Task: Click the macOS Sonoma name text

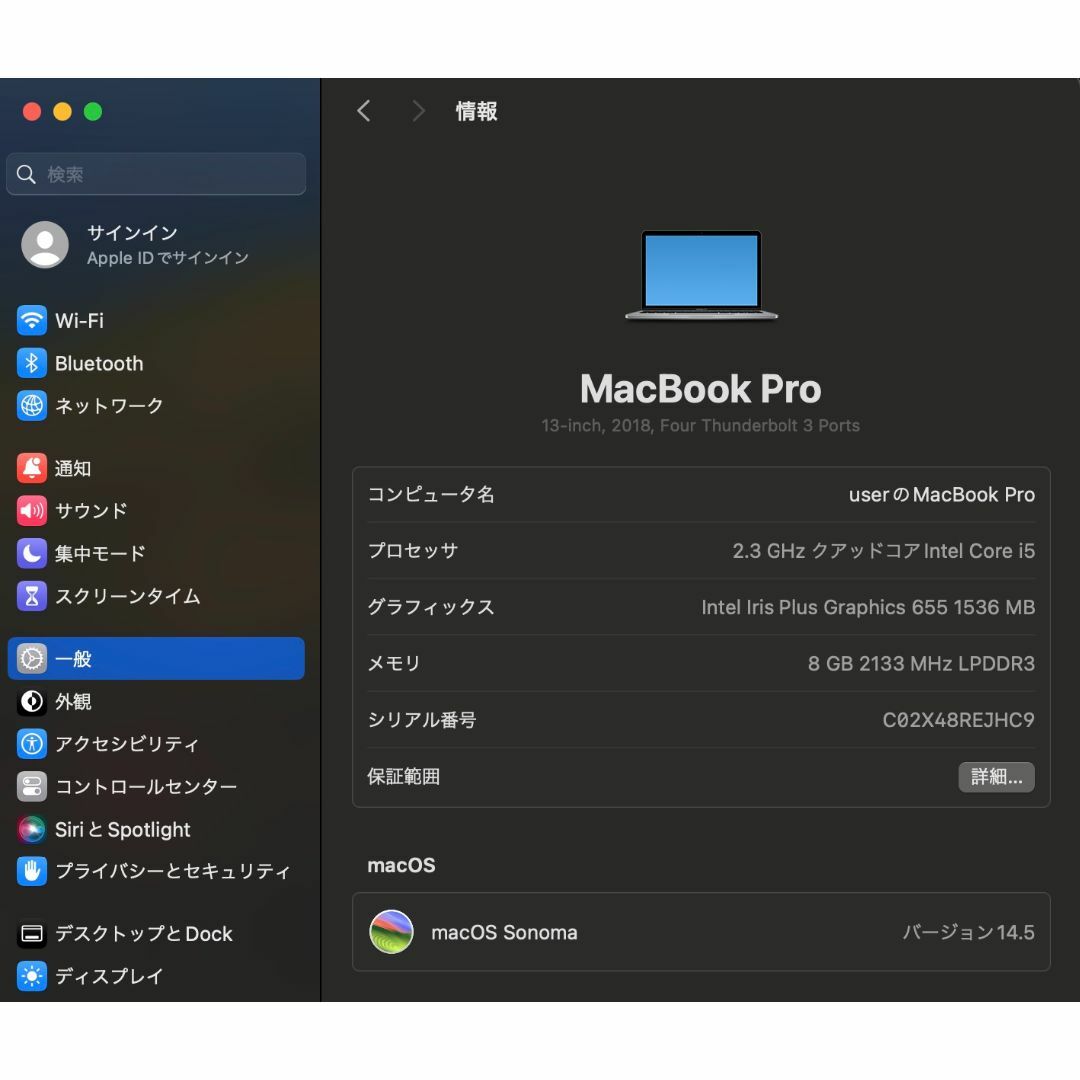Action: [x=504, y=932]
